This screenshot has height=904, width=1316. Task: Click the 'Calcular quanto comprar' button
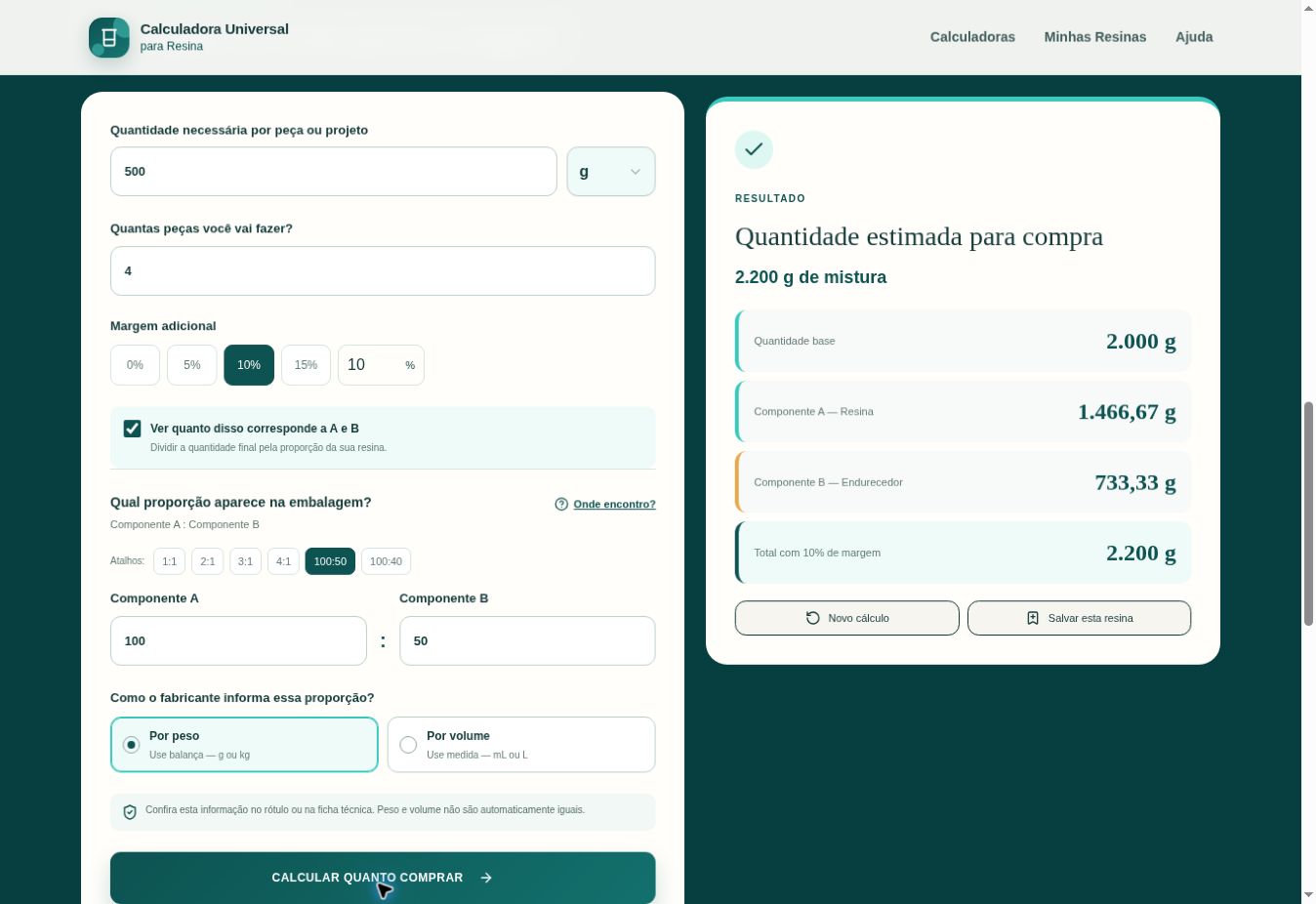pos(383,878)
